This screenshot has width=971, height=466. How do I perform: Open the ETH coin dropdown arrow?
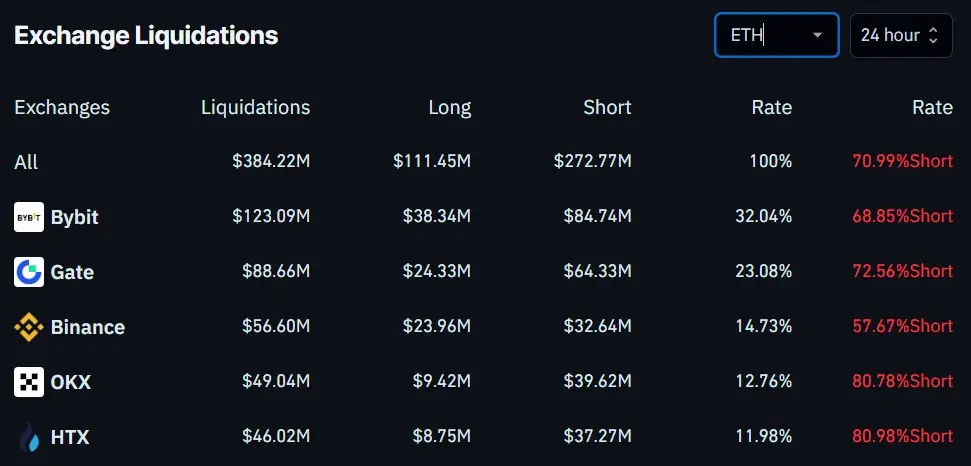[x=817, y=35]
